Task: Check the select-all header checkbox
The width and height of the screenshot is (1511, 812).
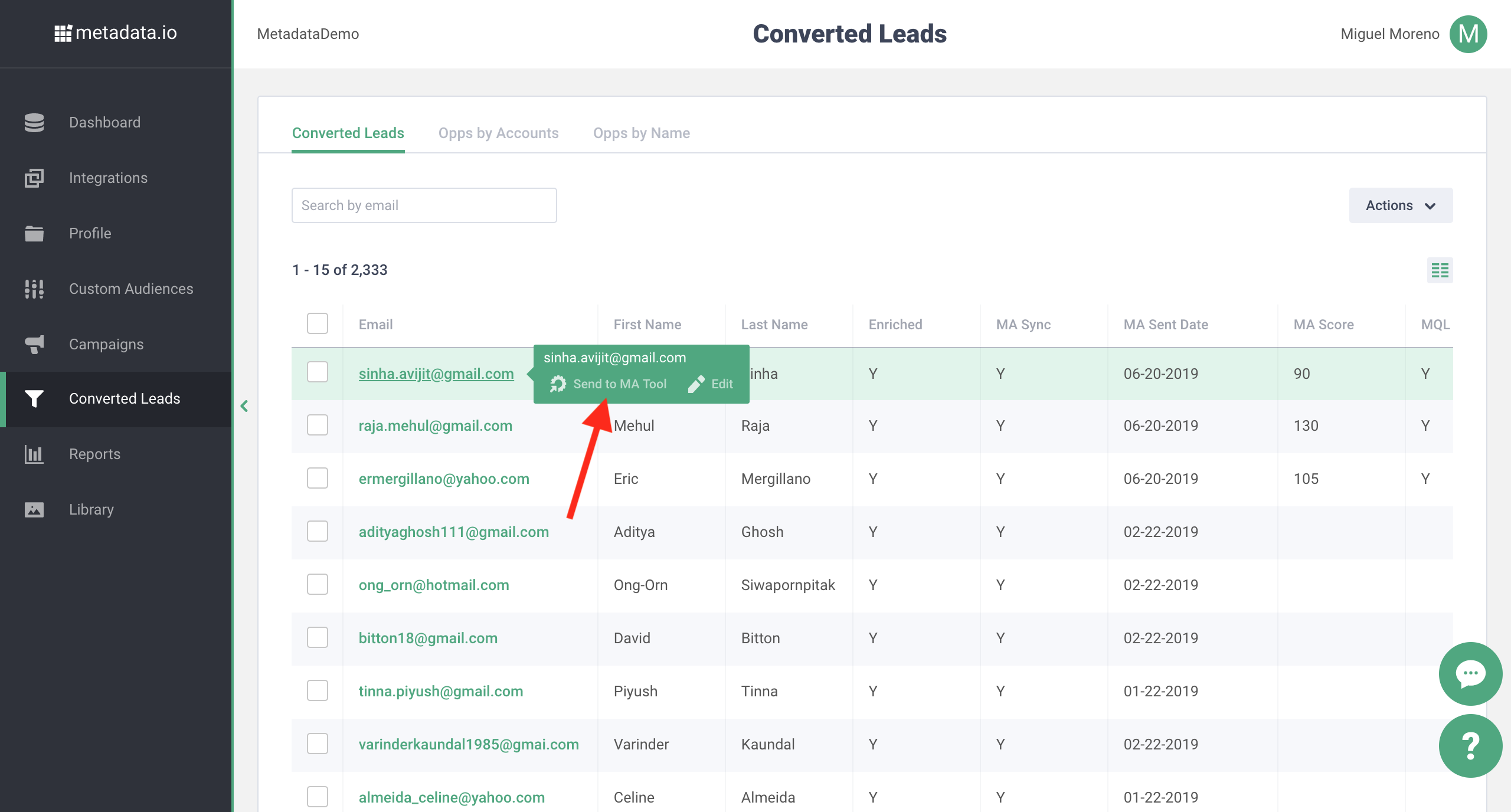Action: tap(318, 323)
